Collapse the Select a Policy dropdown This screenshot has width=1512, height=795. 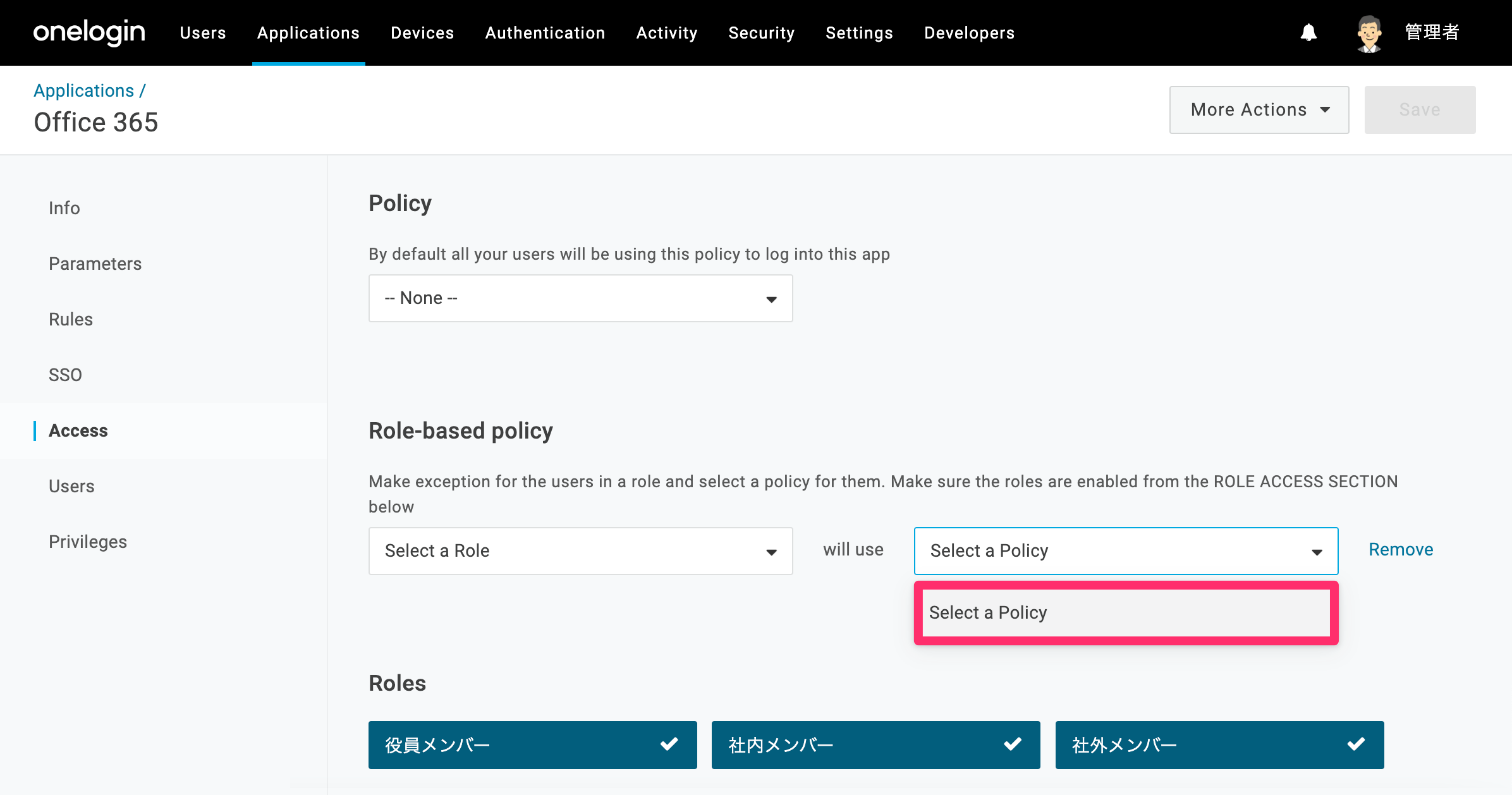point(1126,551)
